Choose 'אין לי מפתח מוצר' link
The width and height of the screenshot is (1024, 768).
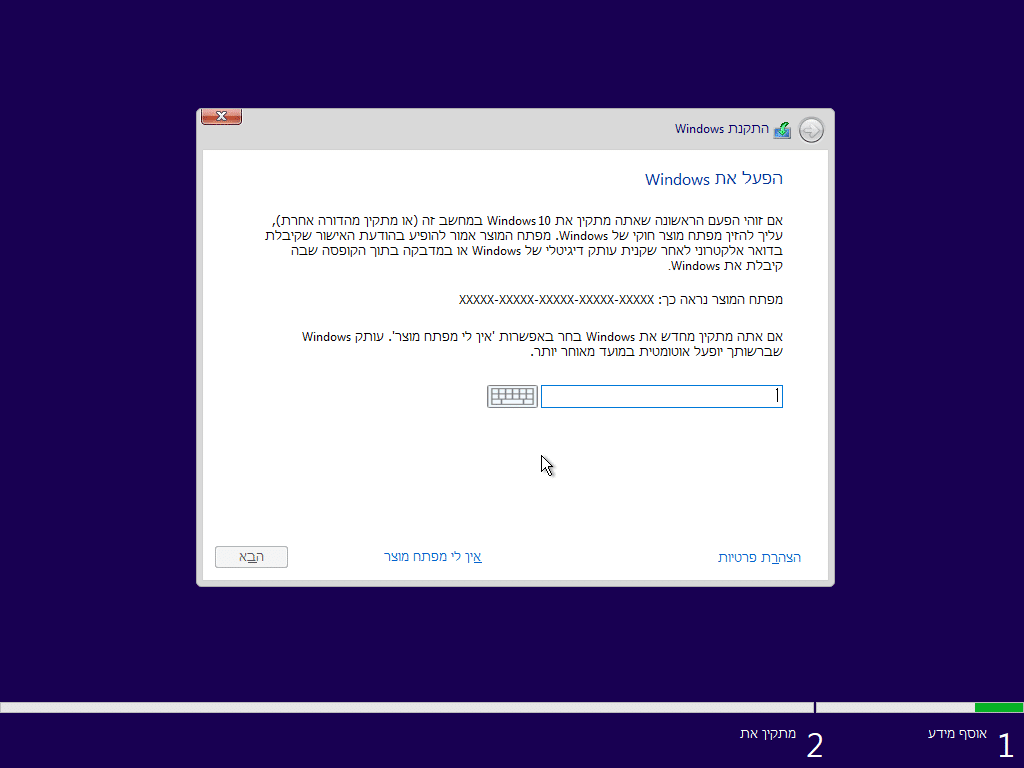(x=432, y=556)
